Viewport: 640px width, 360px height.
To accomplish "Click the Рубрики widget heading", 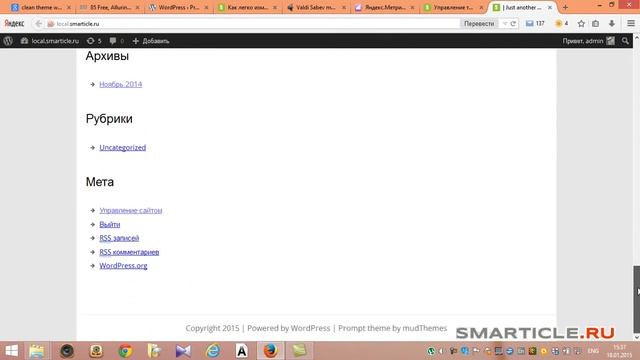I will (109, 119).
